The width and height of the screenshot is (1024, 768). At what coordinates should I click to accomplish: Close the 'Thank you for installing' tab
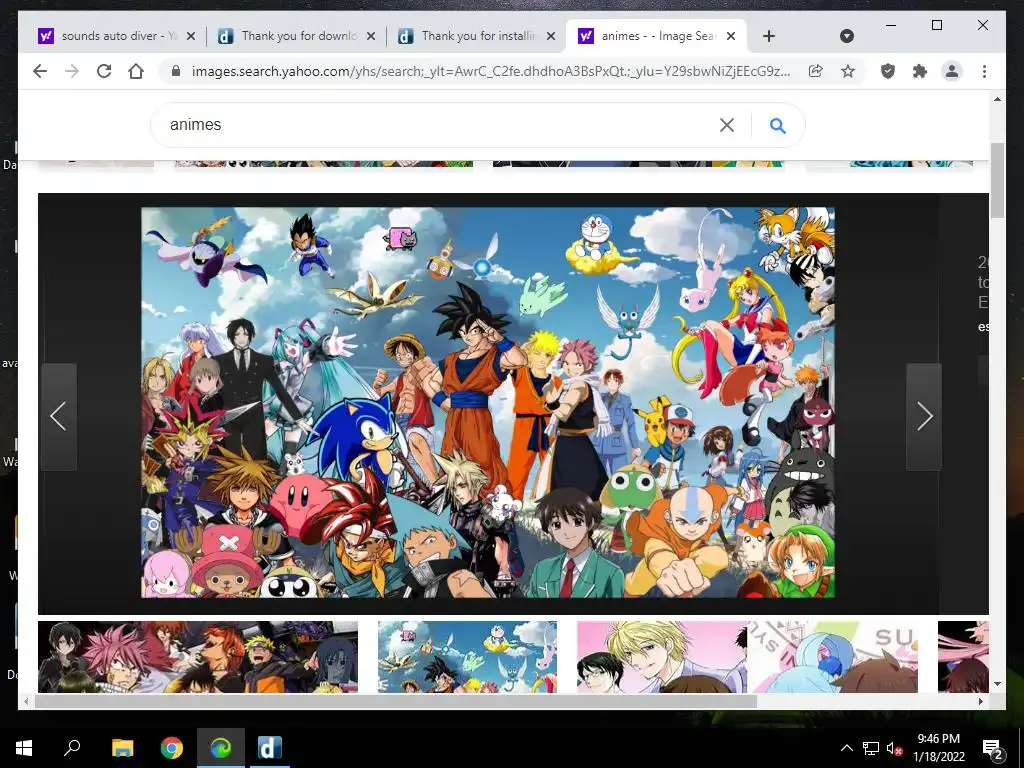point(551,36)
